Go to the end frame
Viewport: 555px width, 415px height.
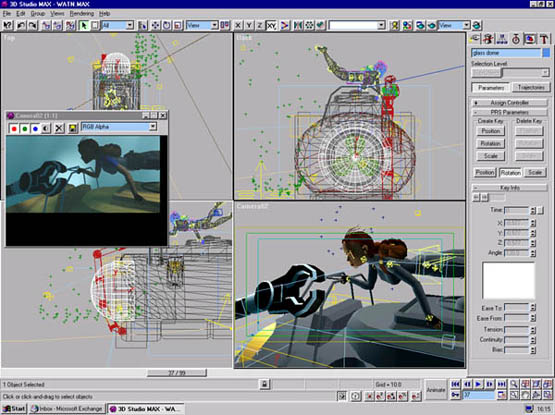[501, 384]
